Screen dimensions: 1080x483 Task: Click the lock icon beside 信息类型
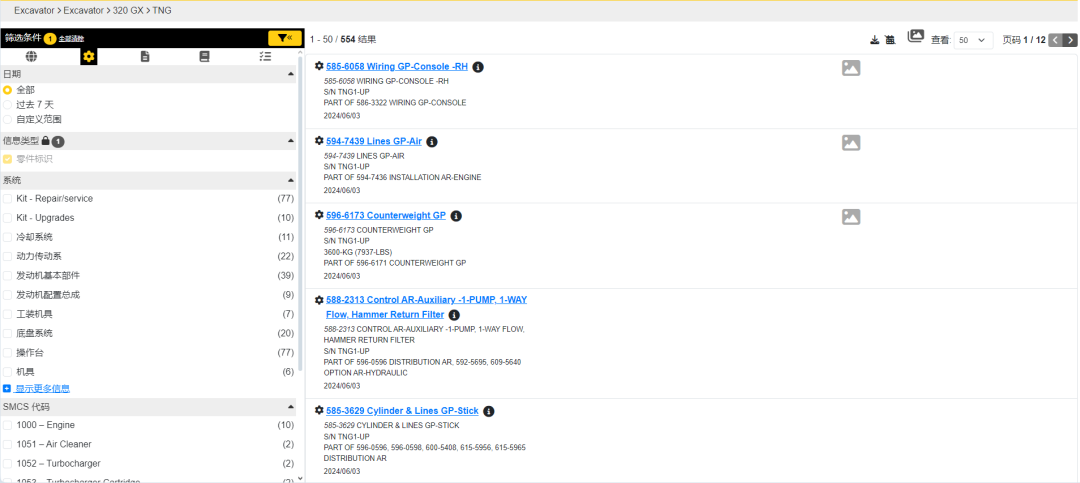(45, 141)
